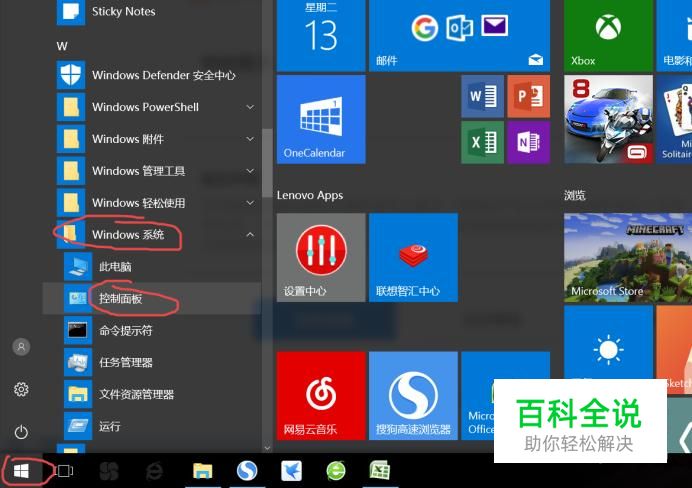Expand the Windows 轻松使用 chevron
The height and width of the screenshot is (488, 692).
[x=250, y=203]
